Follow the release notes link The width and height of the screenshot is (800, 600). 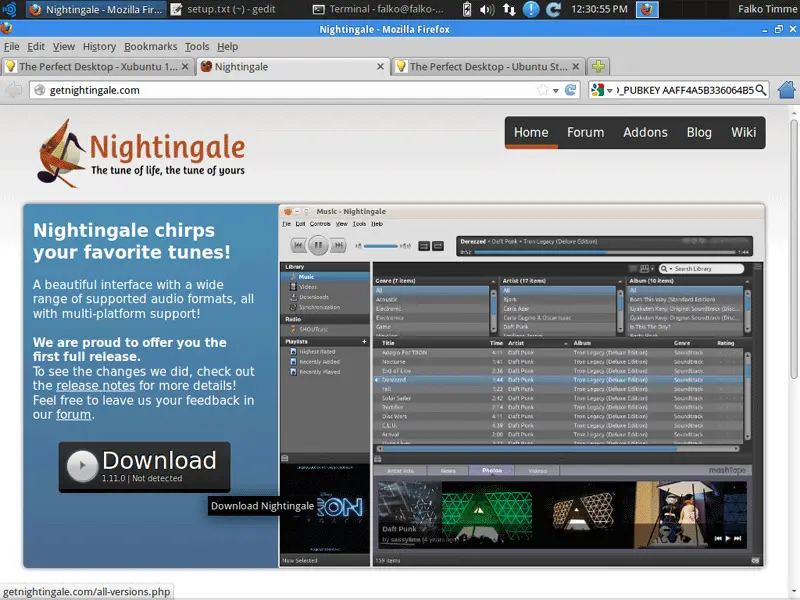pos(95,386)
